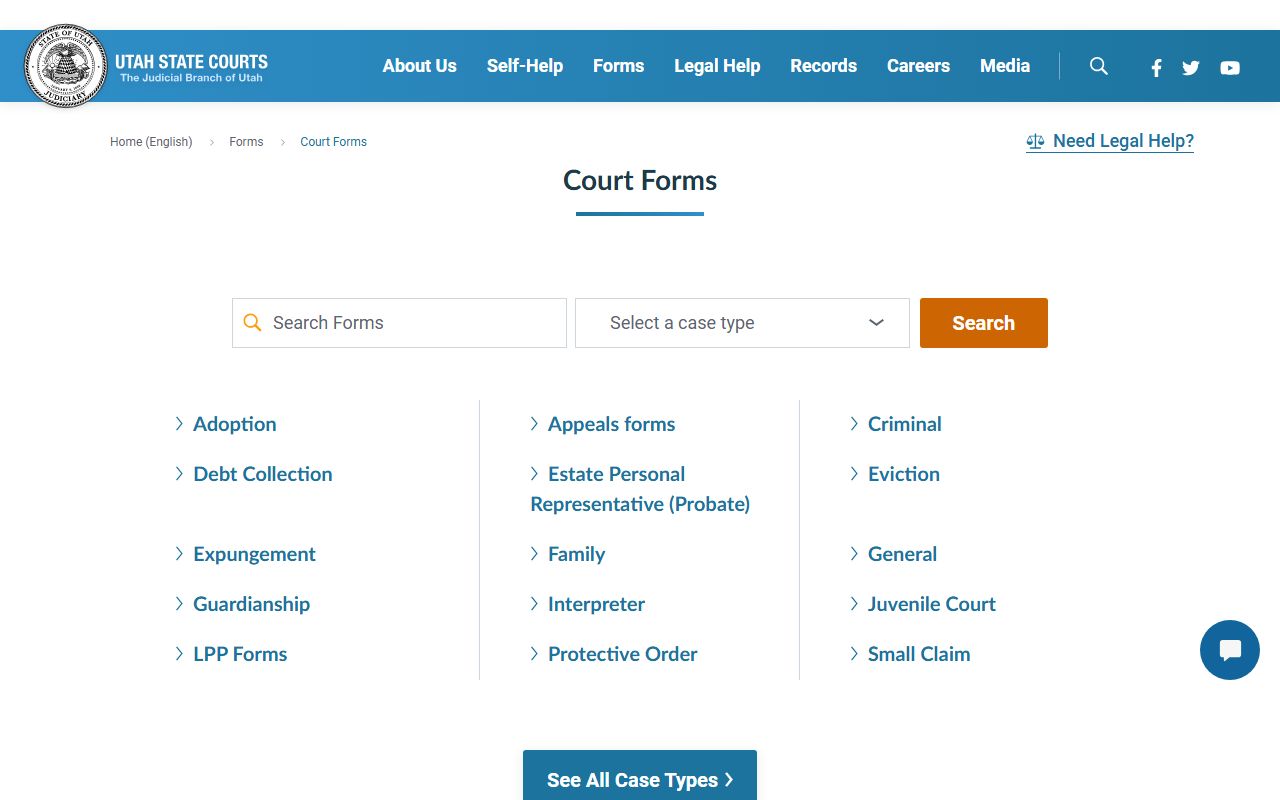Open the header search magnifier icon
The width and height of the screenshot is (1280, 800).
[x=1099, y=66]
